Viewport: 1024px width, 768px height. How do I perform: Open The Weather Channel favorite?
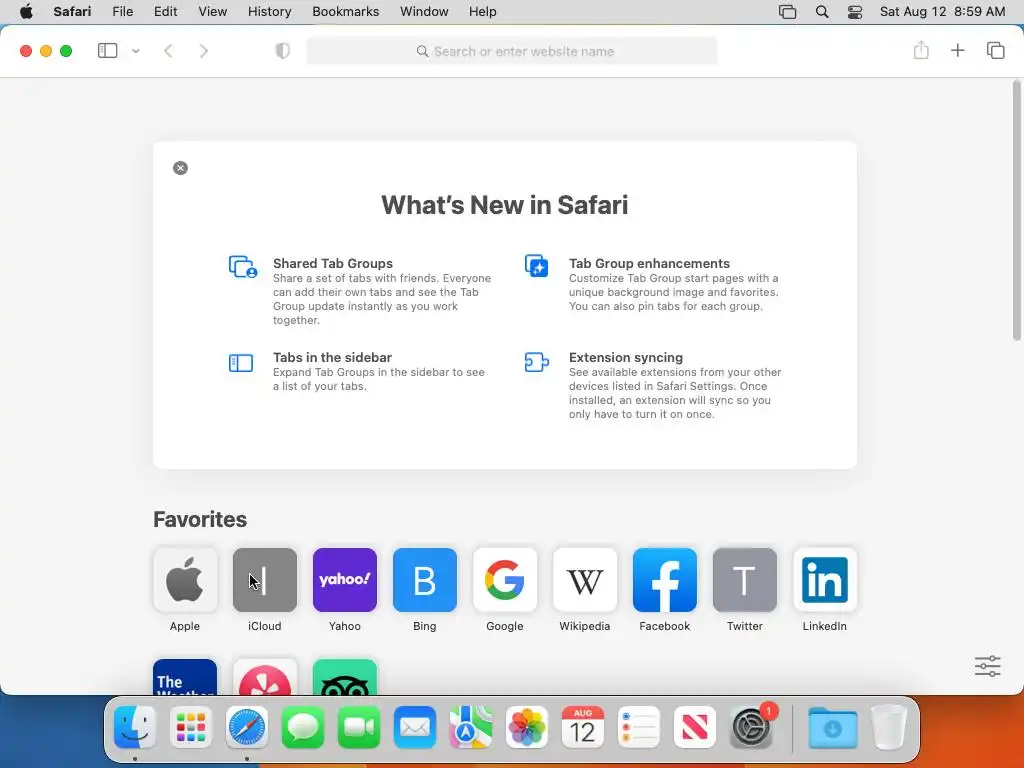pyautogui.click(x=185, y=677)
